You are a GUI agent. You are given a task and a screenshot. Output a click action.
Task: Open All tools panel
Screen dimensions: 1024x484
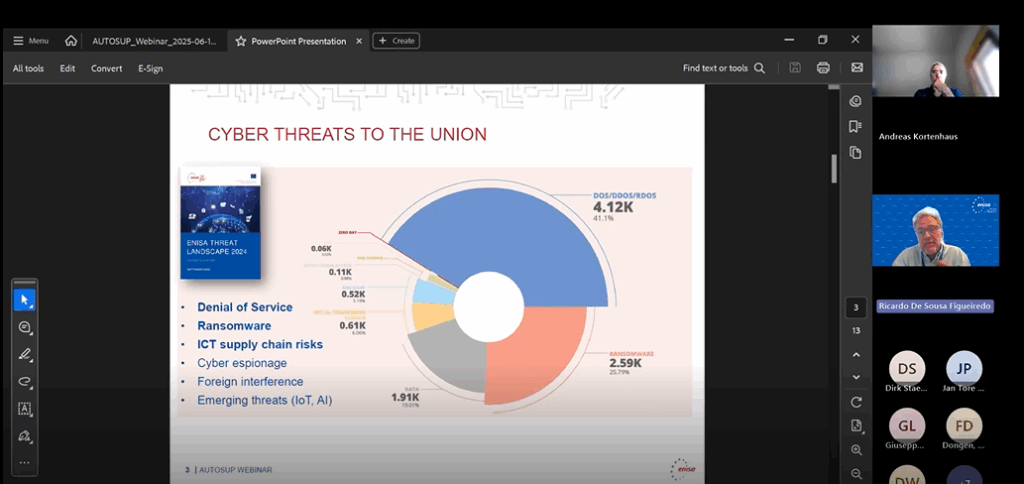[28, 68]
